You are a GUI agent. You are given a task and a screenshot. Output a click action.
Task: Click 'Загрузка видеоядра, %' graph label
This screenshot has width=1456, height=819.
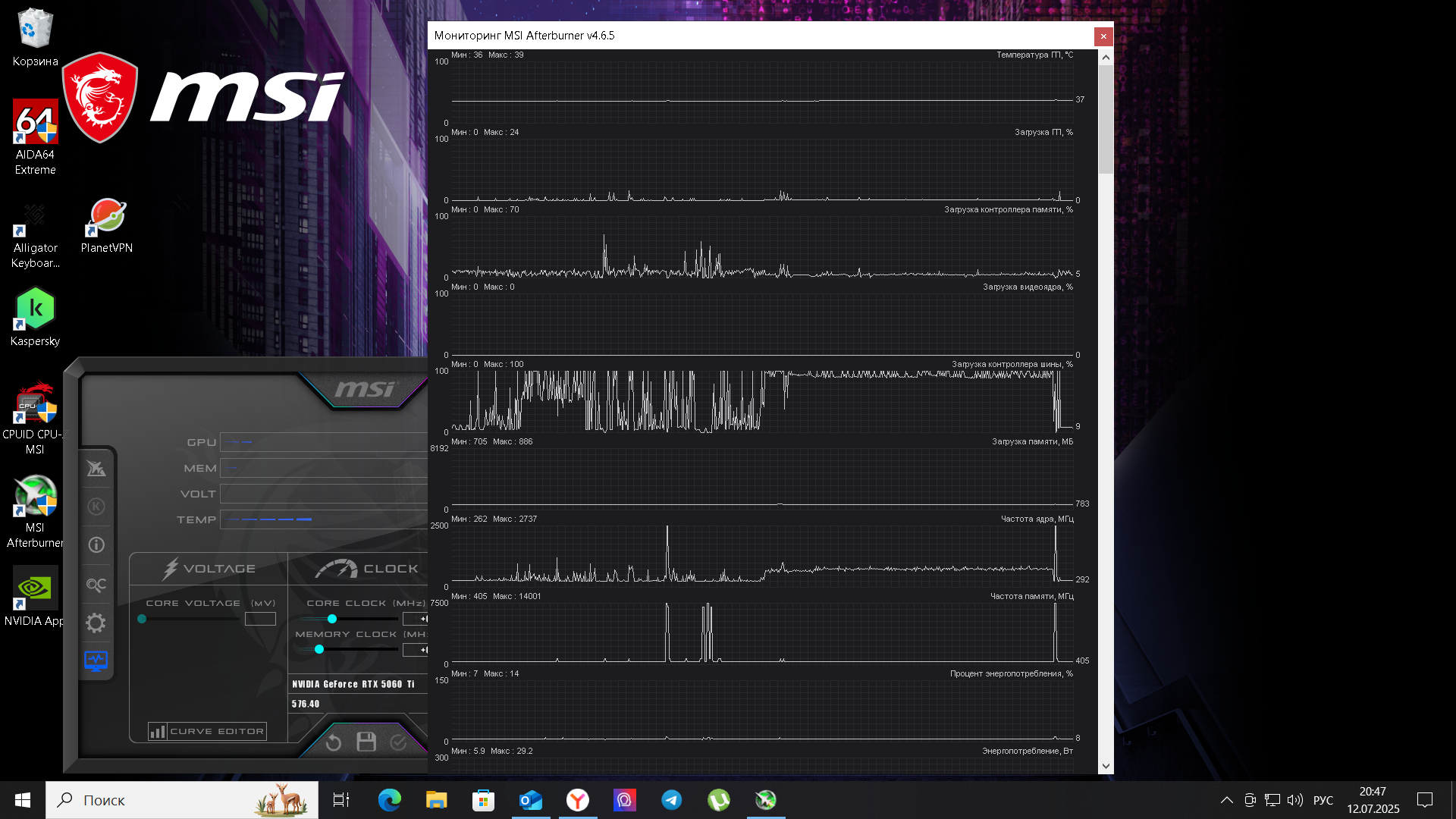(1028, 287)
